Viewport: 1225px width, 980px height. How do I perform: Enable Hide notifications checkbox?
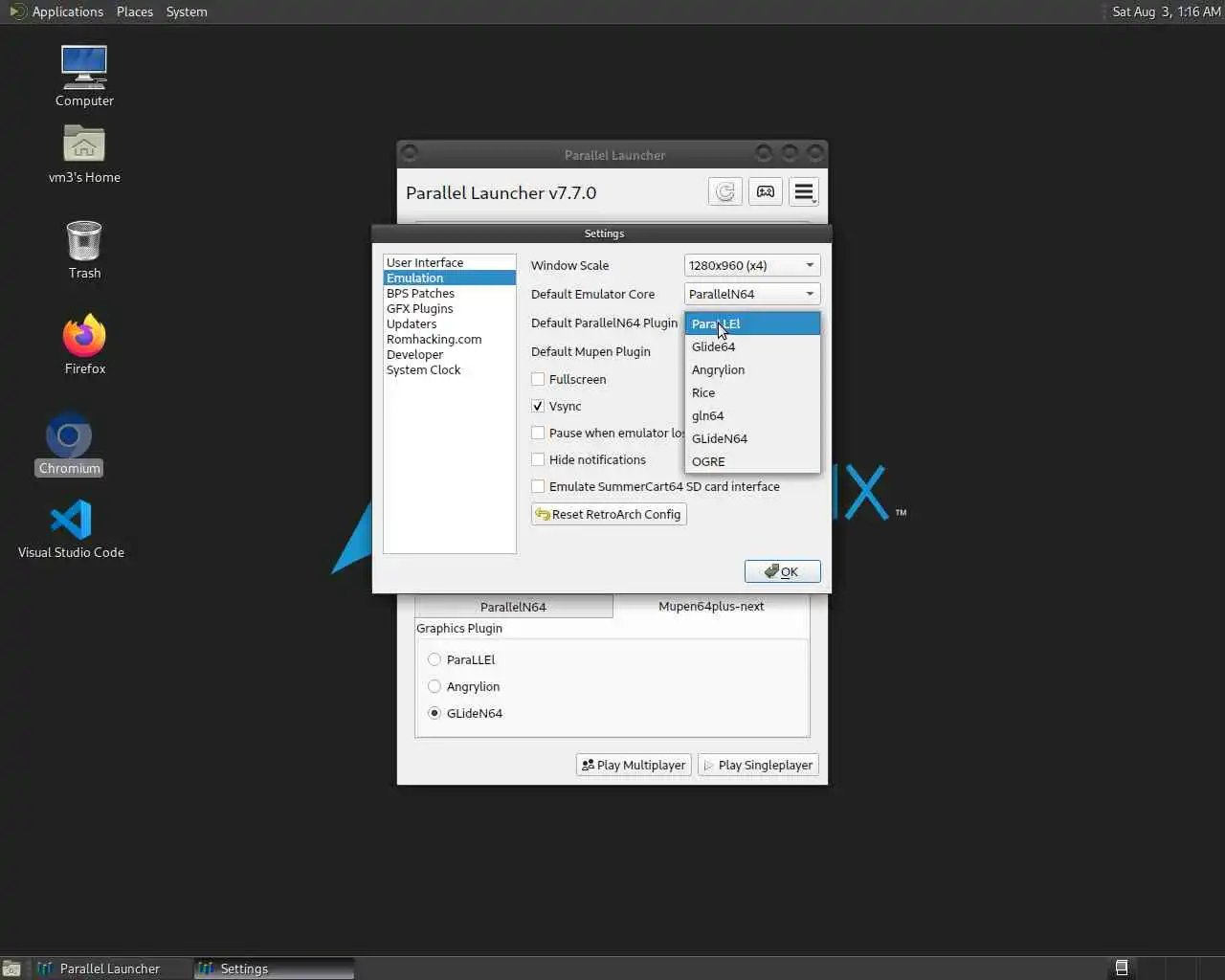click(538, 459)
